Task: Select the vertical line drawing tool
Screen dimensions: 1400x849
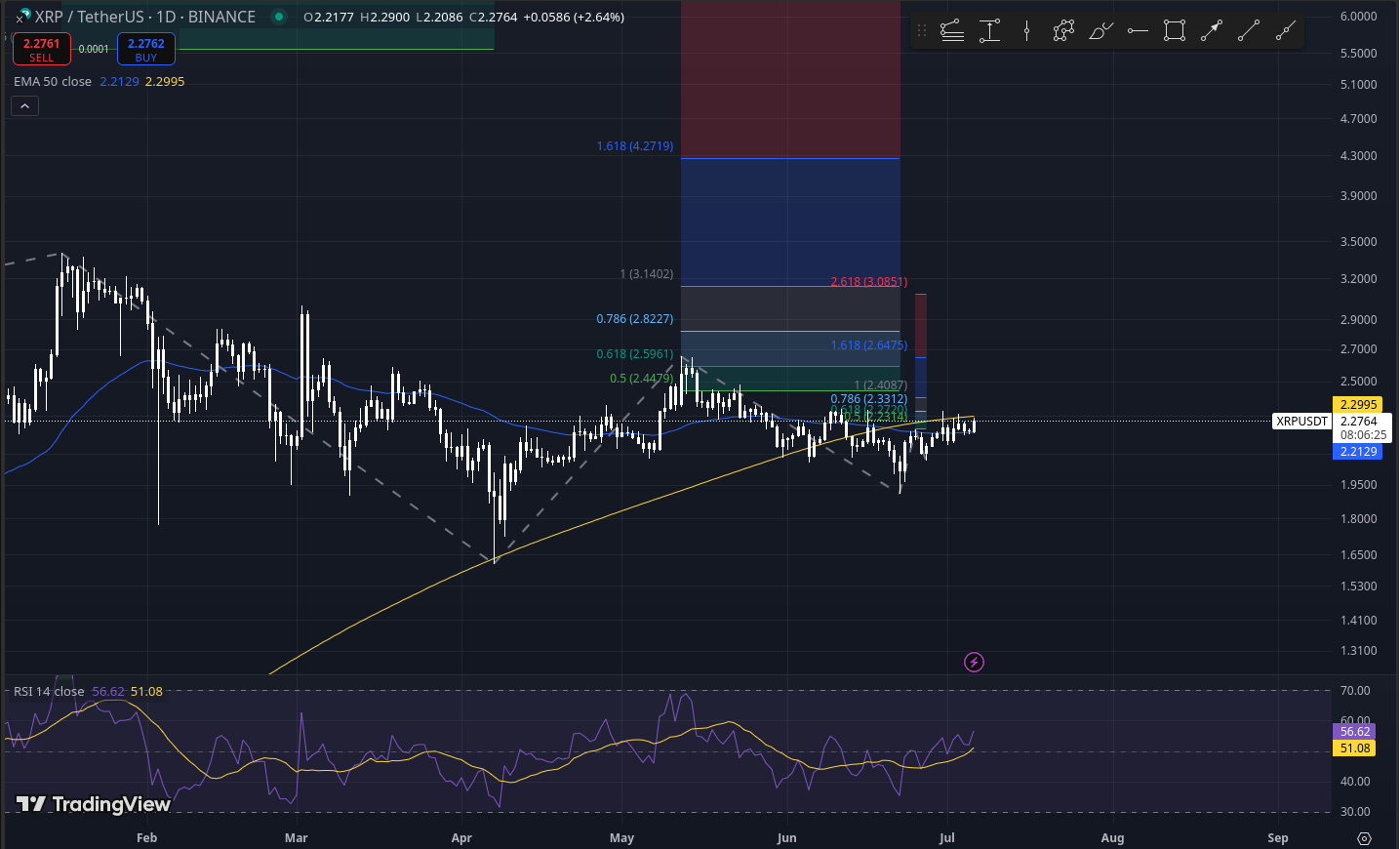Action: click(1026, 31)
